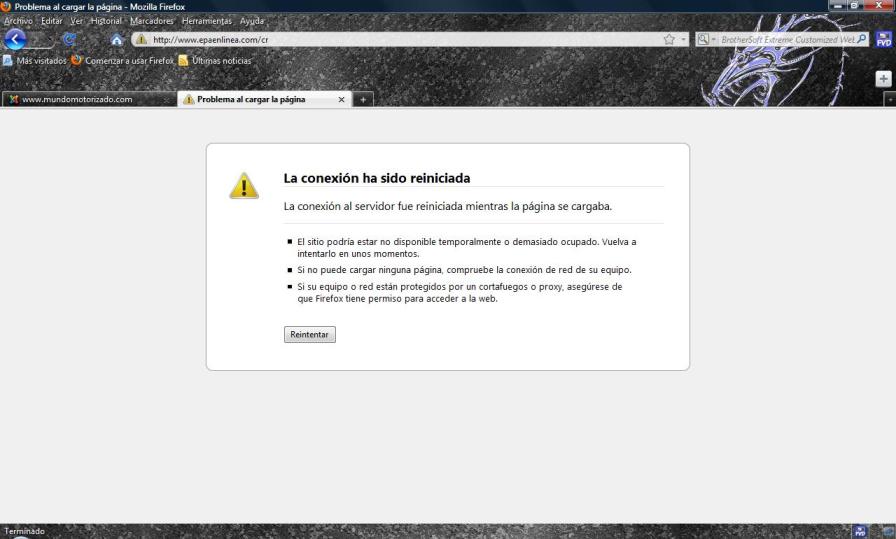Screen dimensions: 896x539
Task: Bookmark this page with the star icon
Action: click(x=669, y=39)
